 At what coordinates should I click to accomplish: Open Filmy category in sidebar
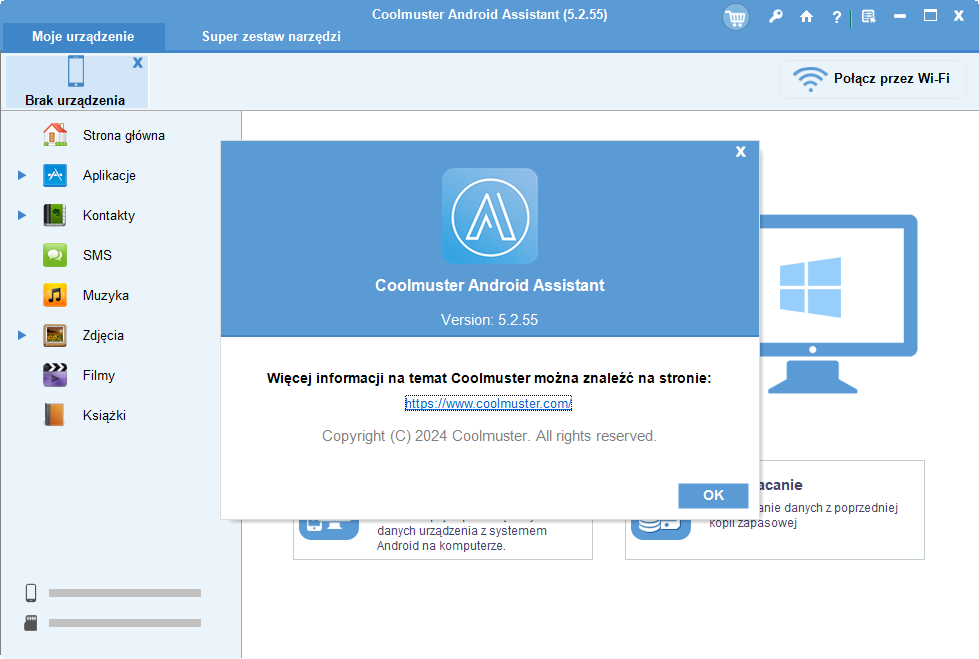click(x=99, y=375)
